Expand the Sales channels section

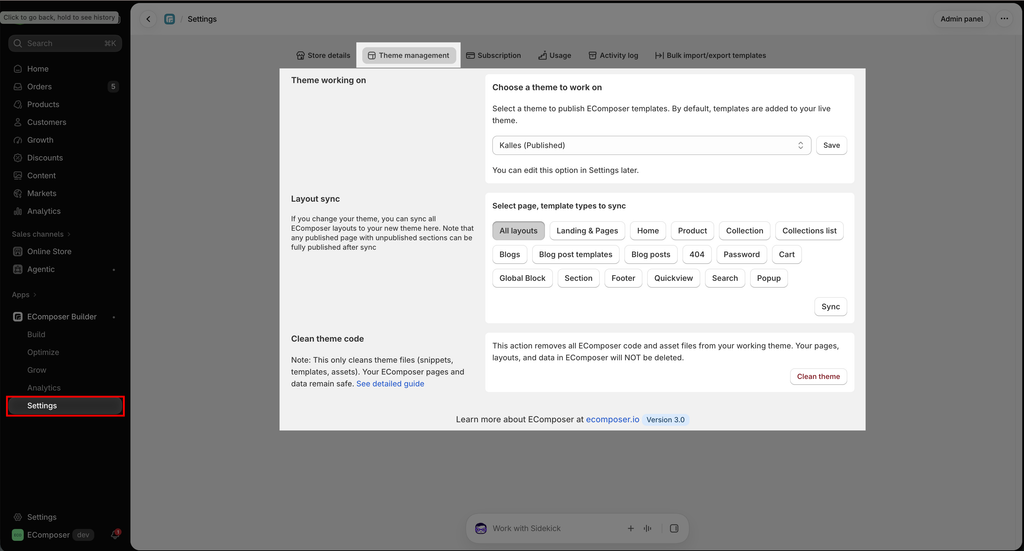tap(41, 234)
